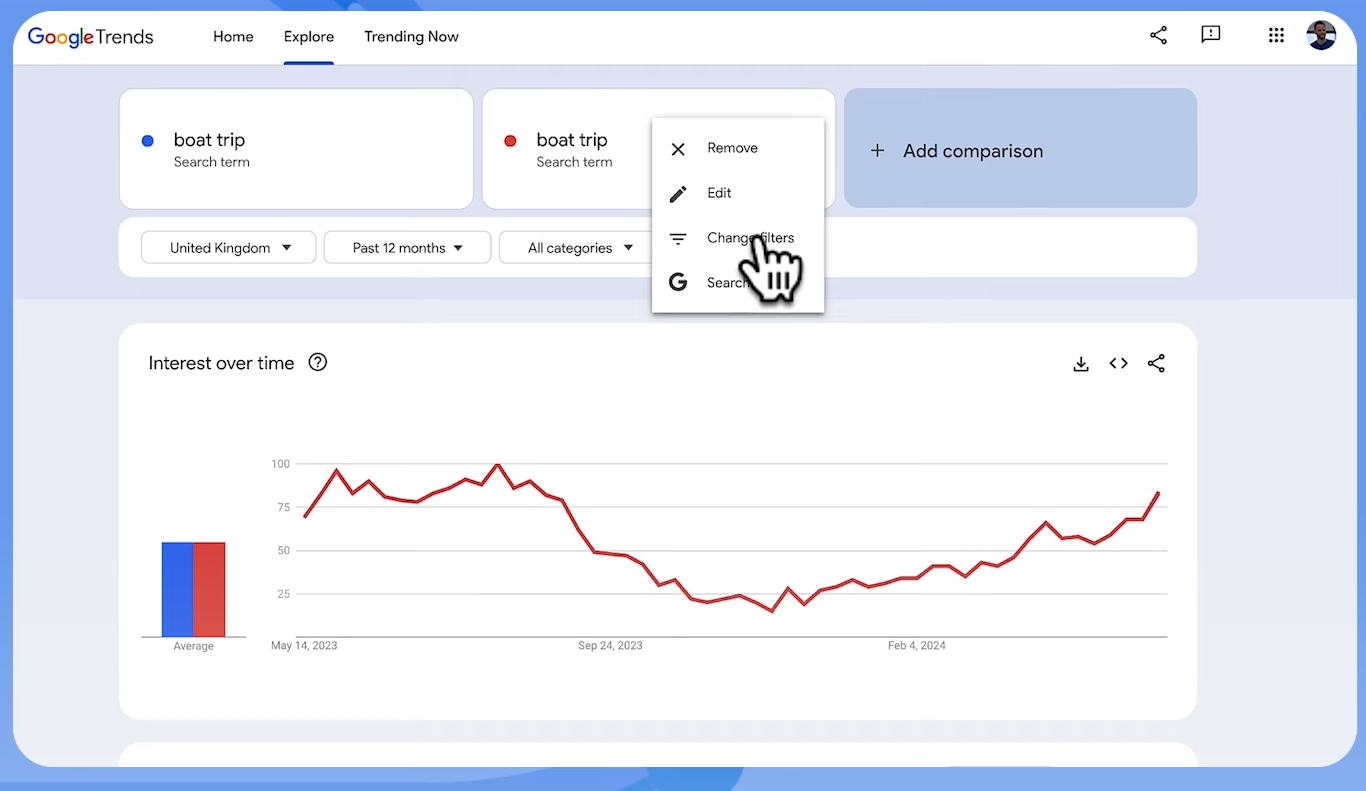The width and height of the screenshot is (1366, 791).
Task: Click the Add comparison button
Action: tap(1020, 148)
